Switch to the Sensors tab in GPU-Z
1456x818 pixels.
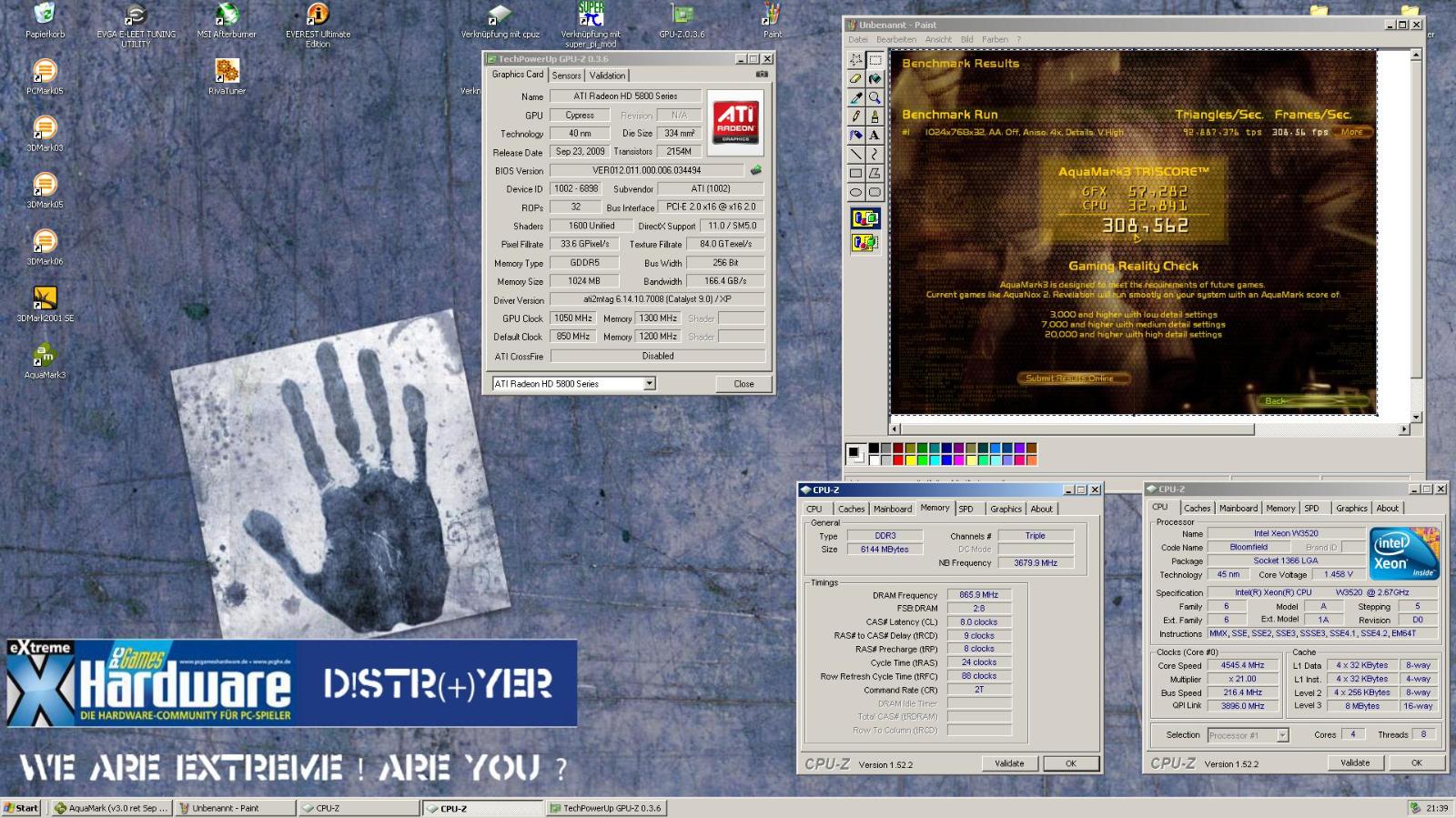(566, 76)
